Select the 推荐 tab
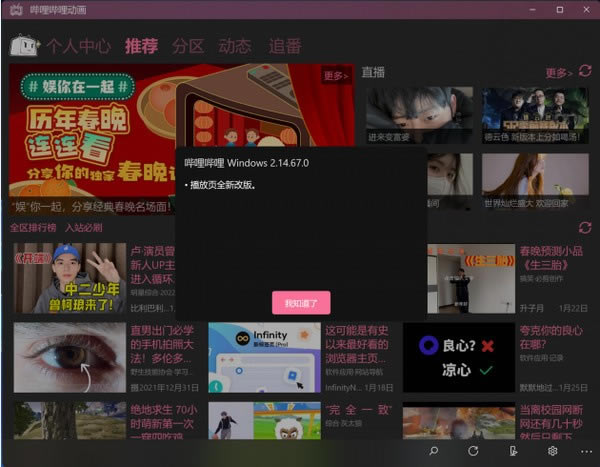This screenshot has width=600, height=467. (141, 46)
